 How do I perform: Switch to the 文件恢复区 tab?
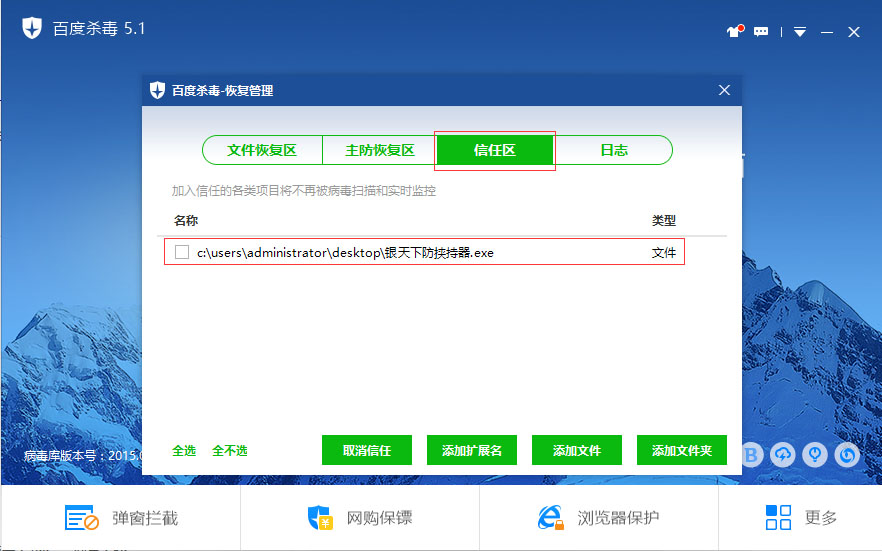262,150
